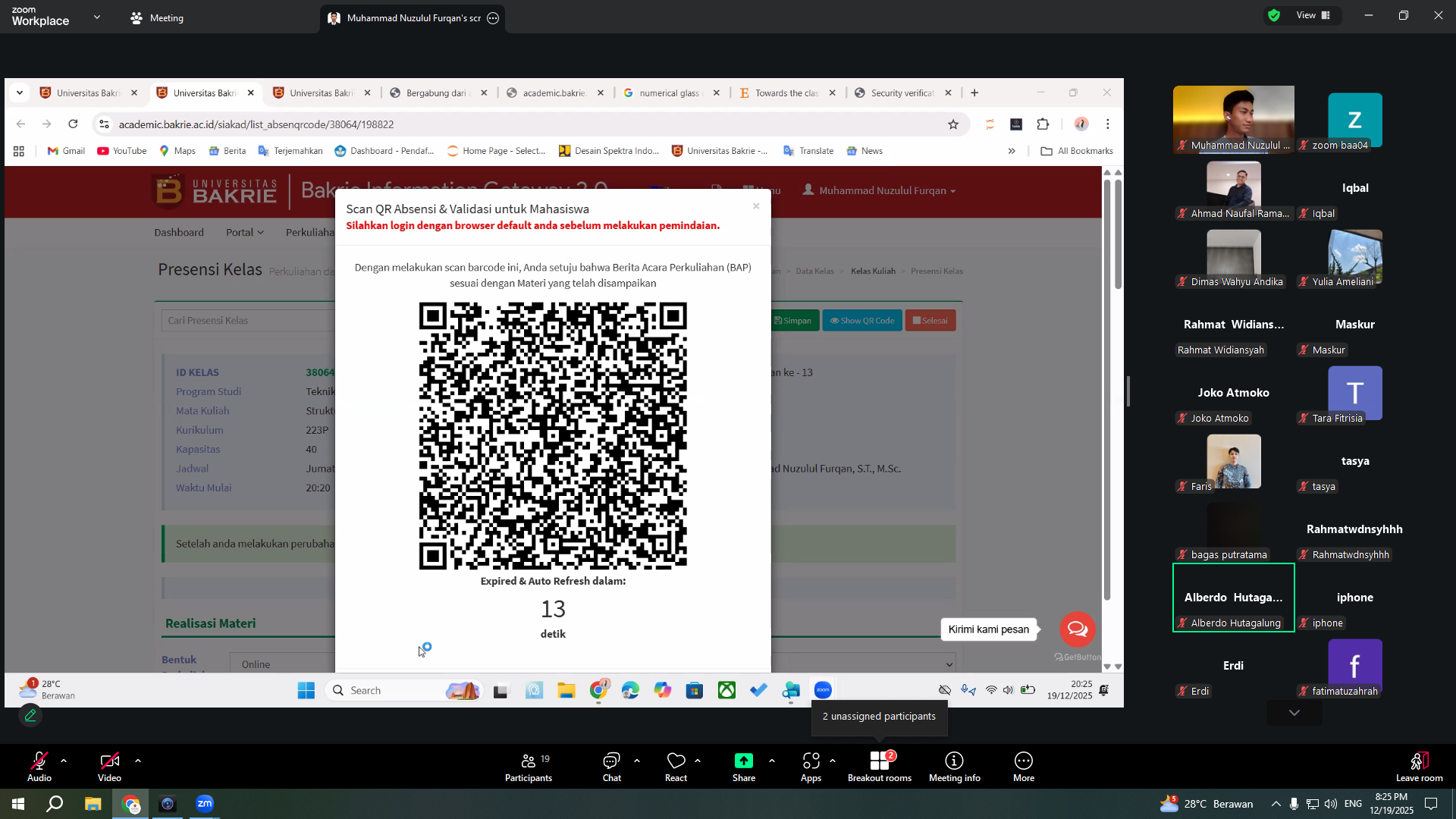Open the Participants panel
This screenshot has height=819, width=1456.
coord(529,766)
